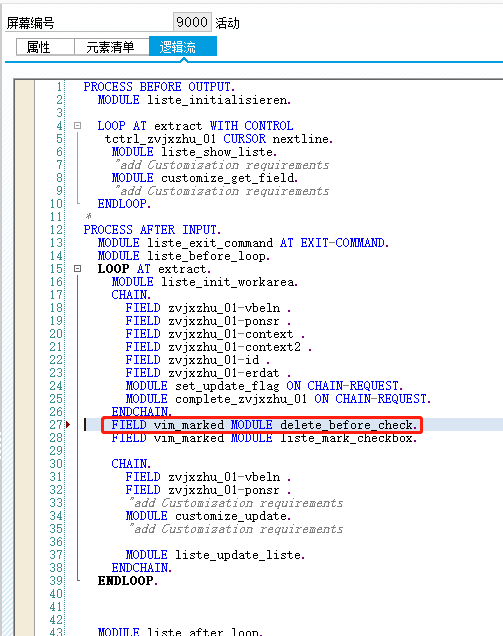This screenshot has height=636, width=503.
Task: Collapse the LOOP AT extract WITH CONTROL block
Action: coord(77,126)
